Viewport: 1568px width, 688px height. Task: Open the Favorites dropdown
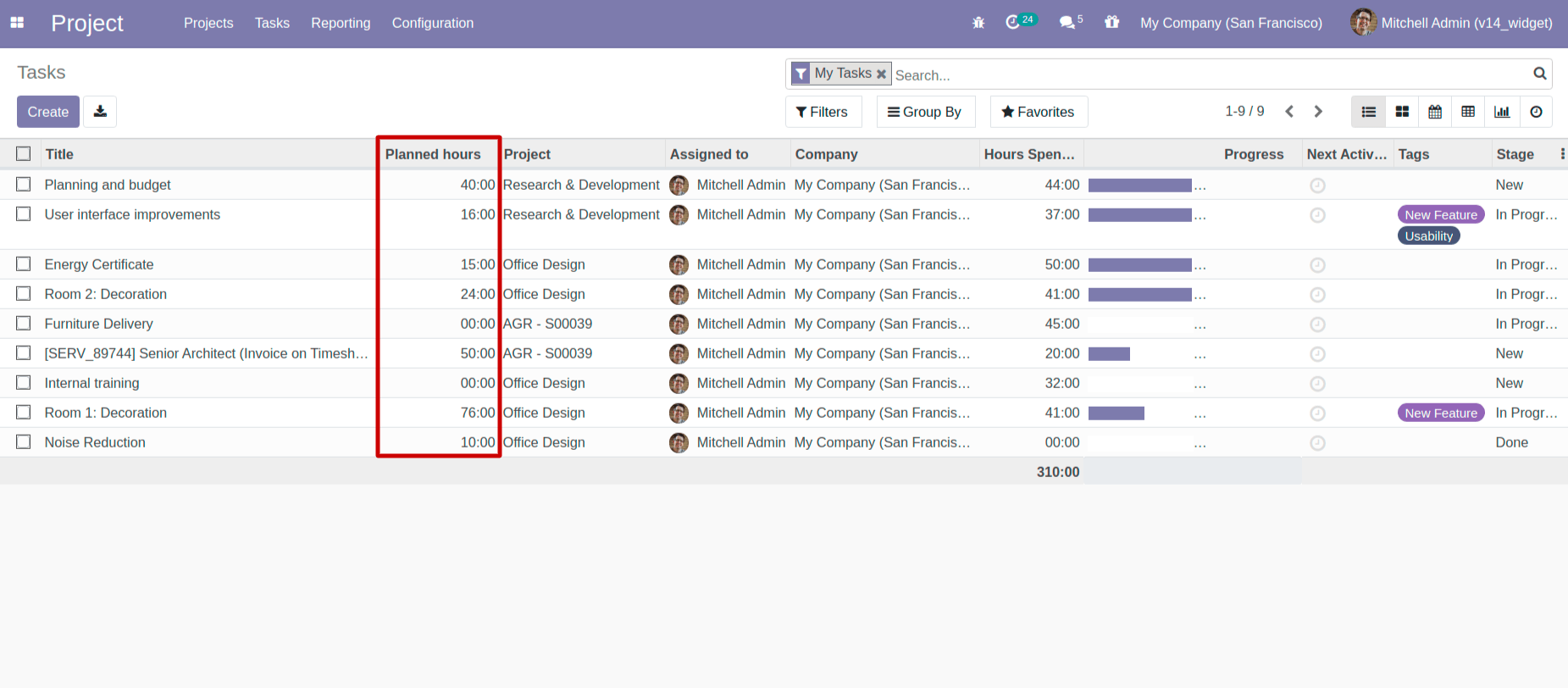click(1039, 112)
